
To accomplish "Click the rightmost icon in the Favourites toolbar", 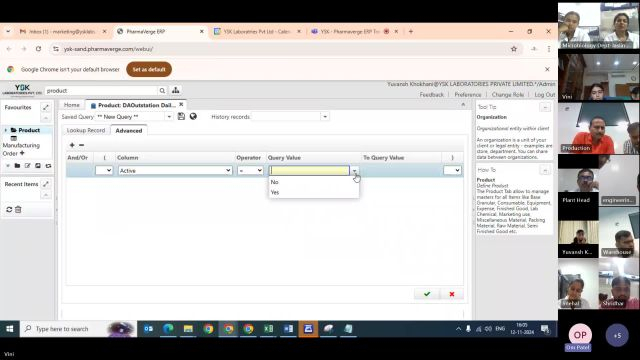I will pyautogui.click(x=48, y=166).
